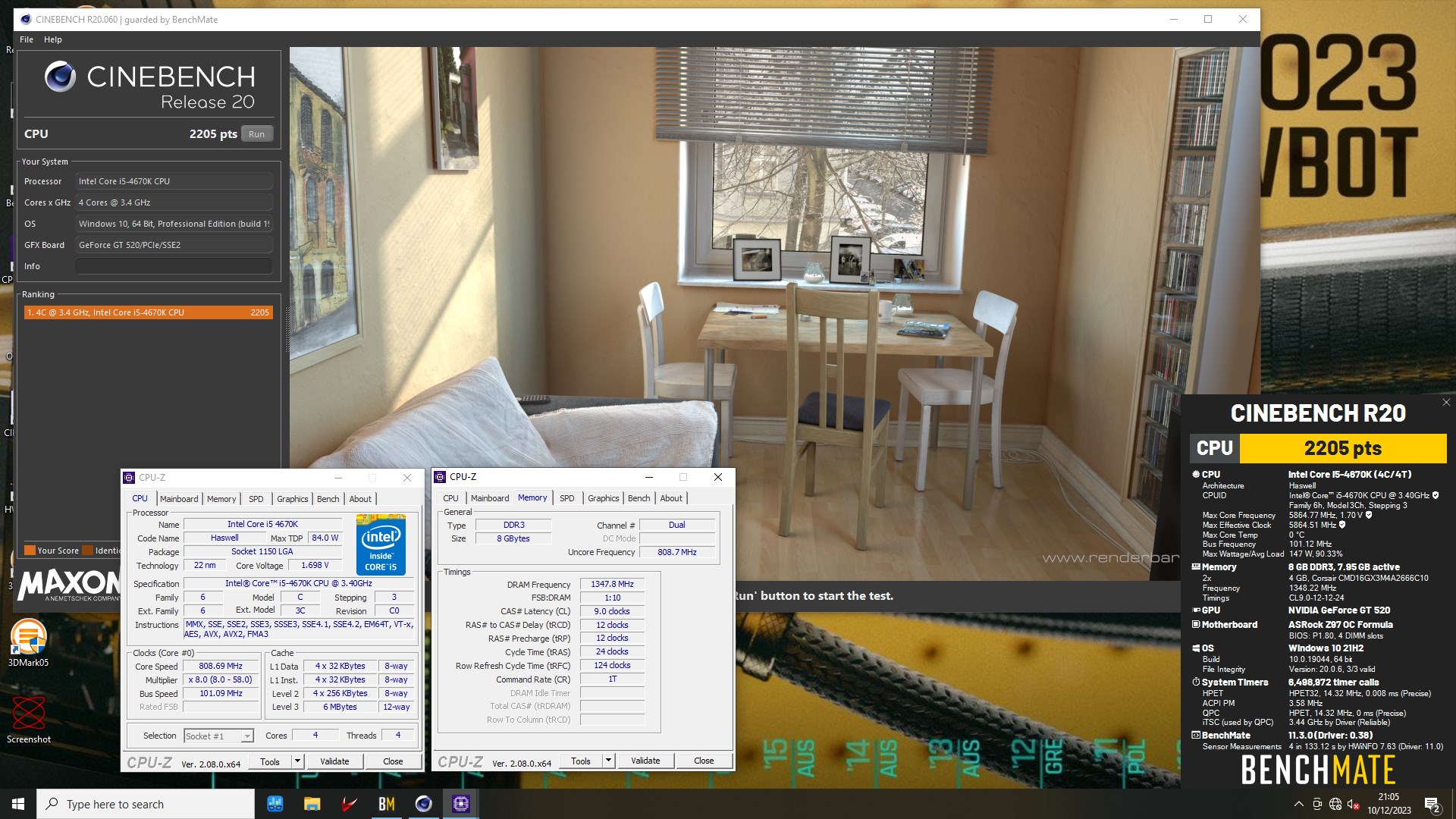Open the network status tray icon
This screenshot has height=819, width=1456.
(1335, 804)
